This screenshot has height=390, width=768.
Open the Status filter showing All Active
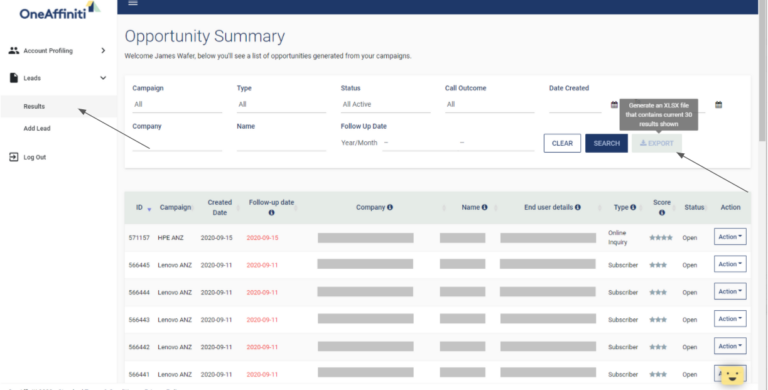tap(385, 104)
